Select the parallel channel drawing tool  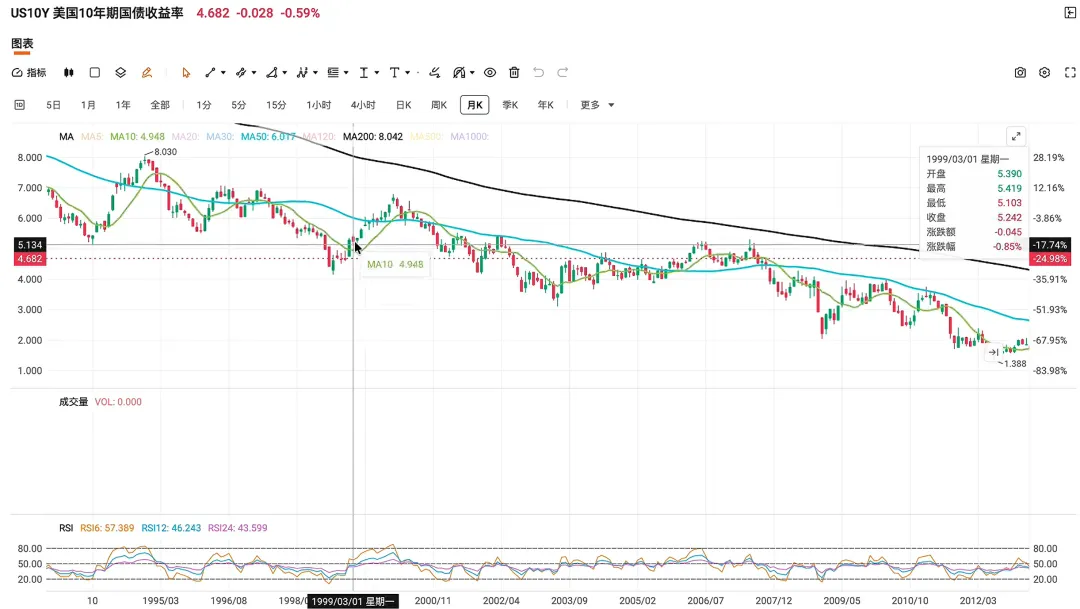(240, 72)
